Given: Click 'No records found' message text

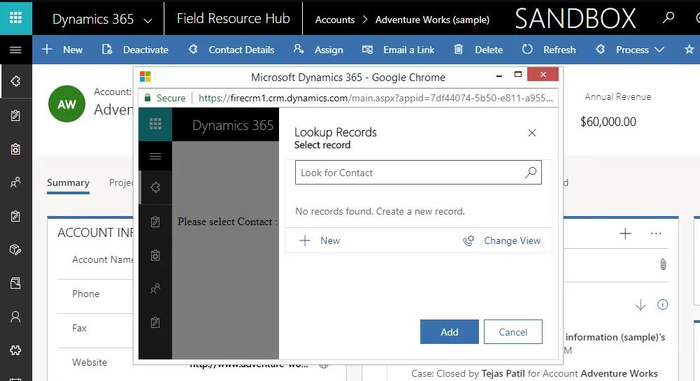Looking at the screenshot, I should [x=380, y=211].
